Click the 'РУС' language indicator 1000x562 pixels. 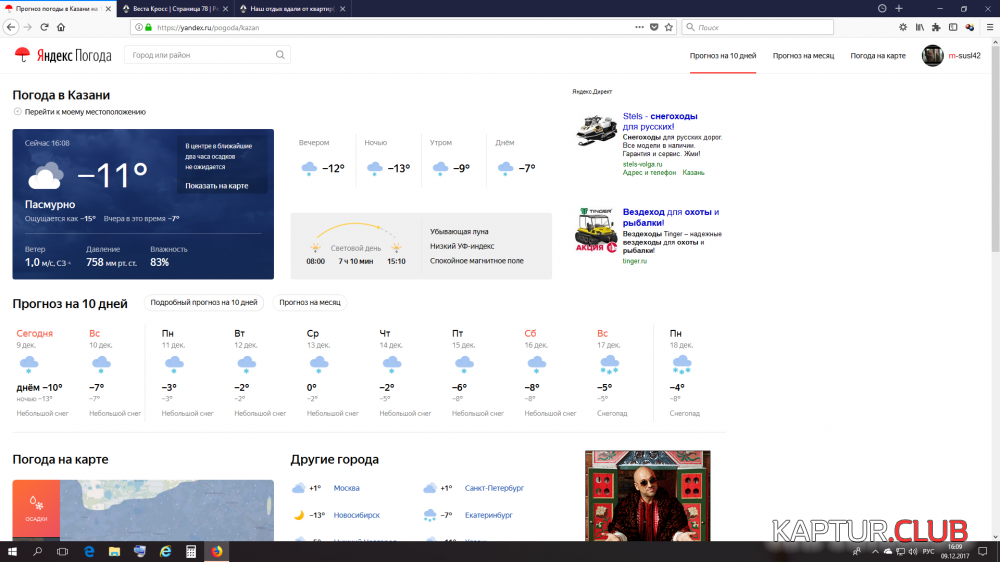coord(928,552)
